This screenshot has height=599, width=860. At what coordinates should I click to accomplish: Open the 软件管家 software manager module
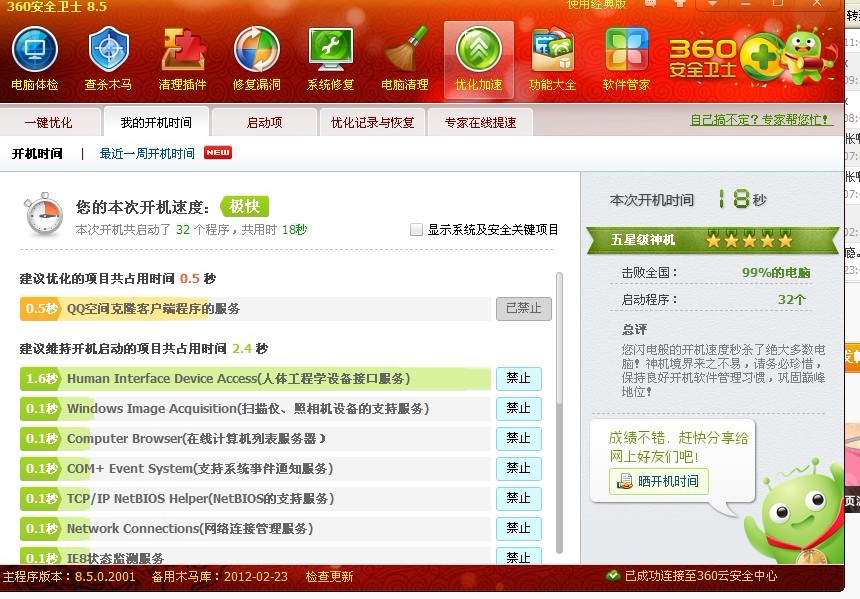(626, 59)
